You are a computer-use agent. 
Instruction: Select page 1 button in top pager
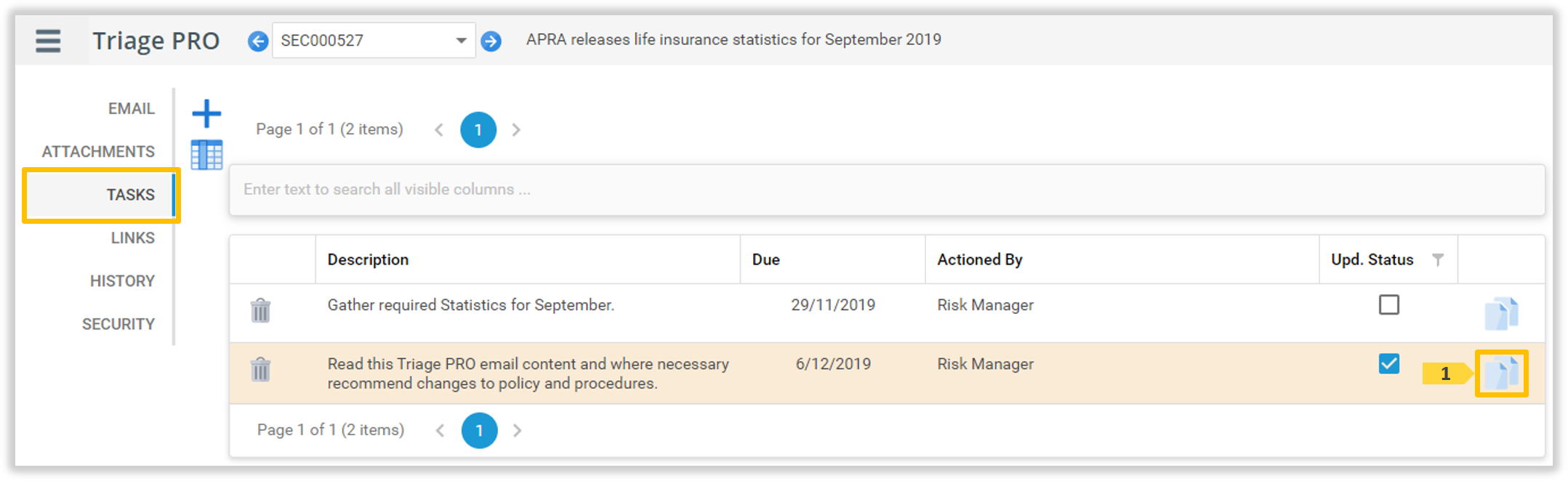[x=478, y=130]
